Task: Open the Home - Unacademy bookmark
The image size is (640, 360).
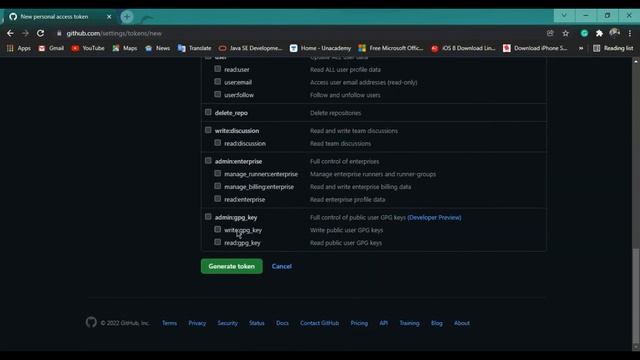Action: (320, 48)
